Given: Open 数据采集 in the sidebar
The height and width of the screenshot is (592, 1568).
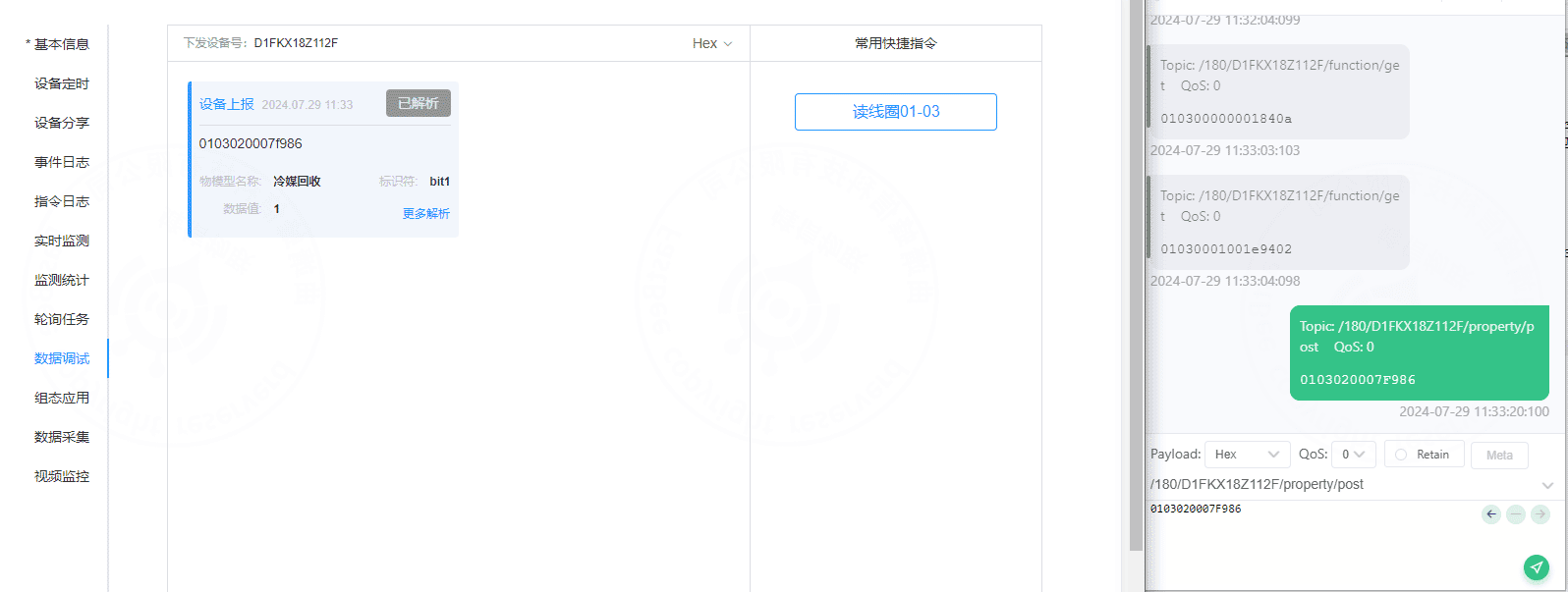Looking at the screenshot, I should tap(62, 437).
